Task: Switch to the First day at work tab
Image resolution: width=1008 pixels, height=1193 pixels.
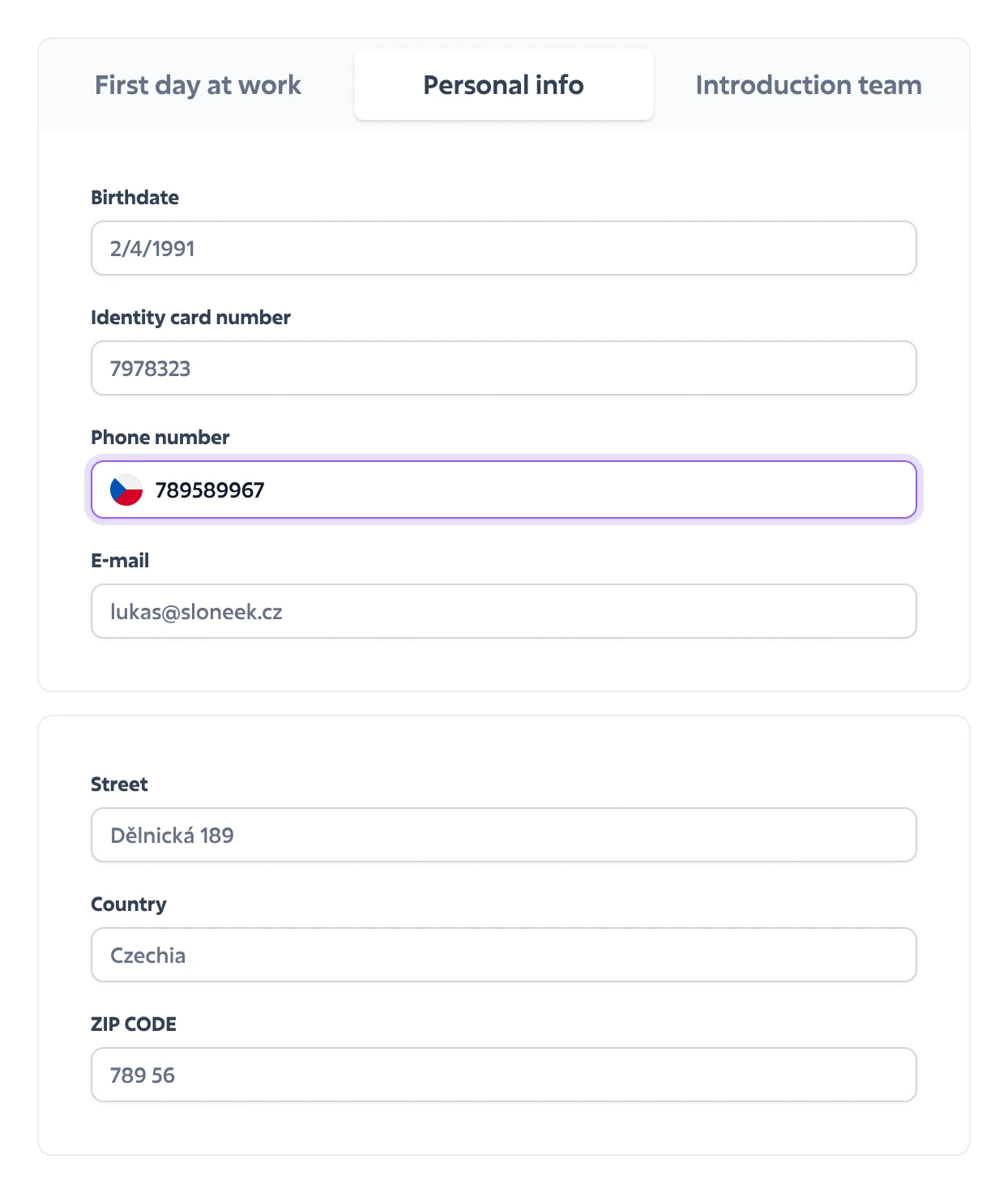Action: [198, 85]
